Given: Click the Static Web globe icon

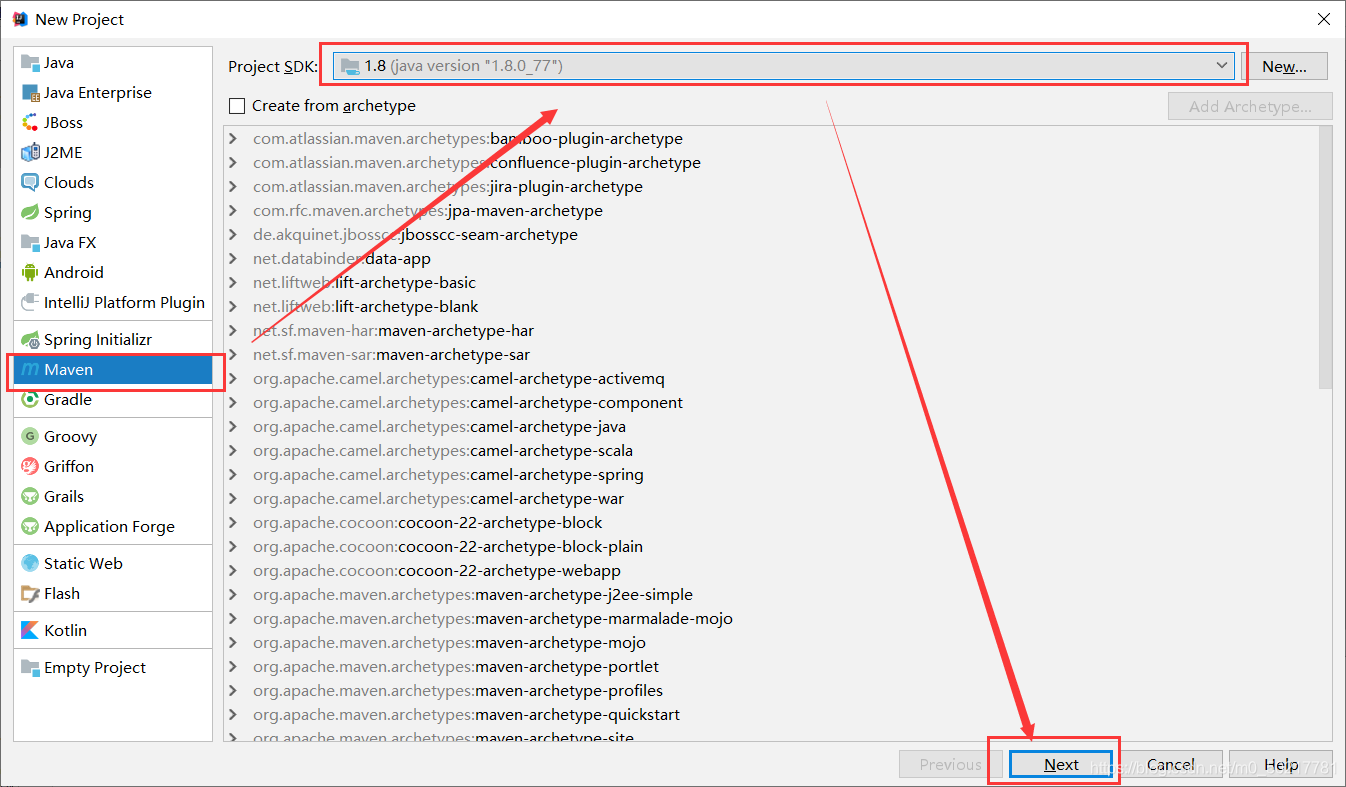Looking at the screenshot, I should [29, 564].
